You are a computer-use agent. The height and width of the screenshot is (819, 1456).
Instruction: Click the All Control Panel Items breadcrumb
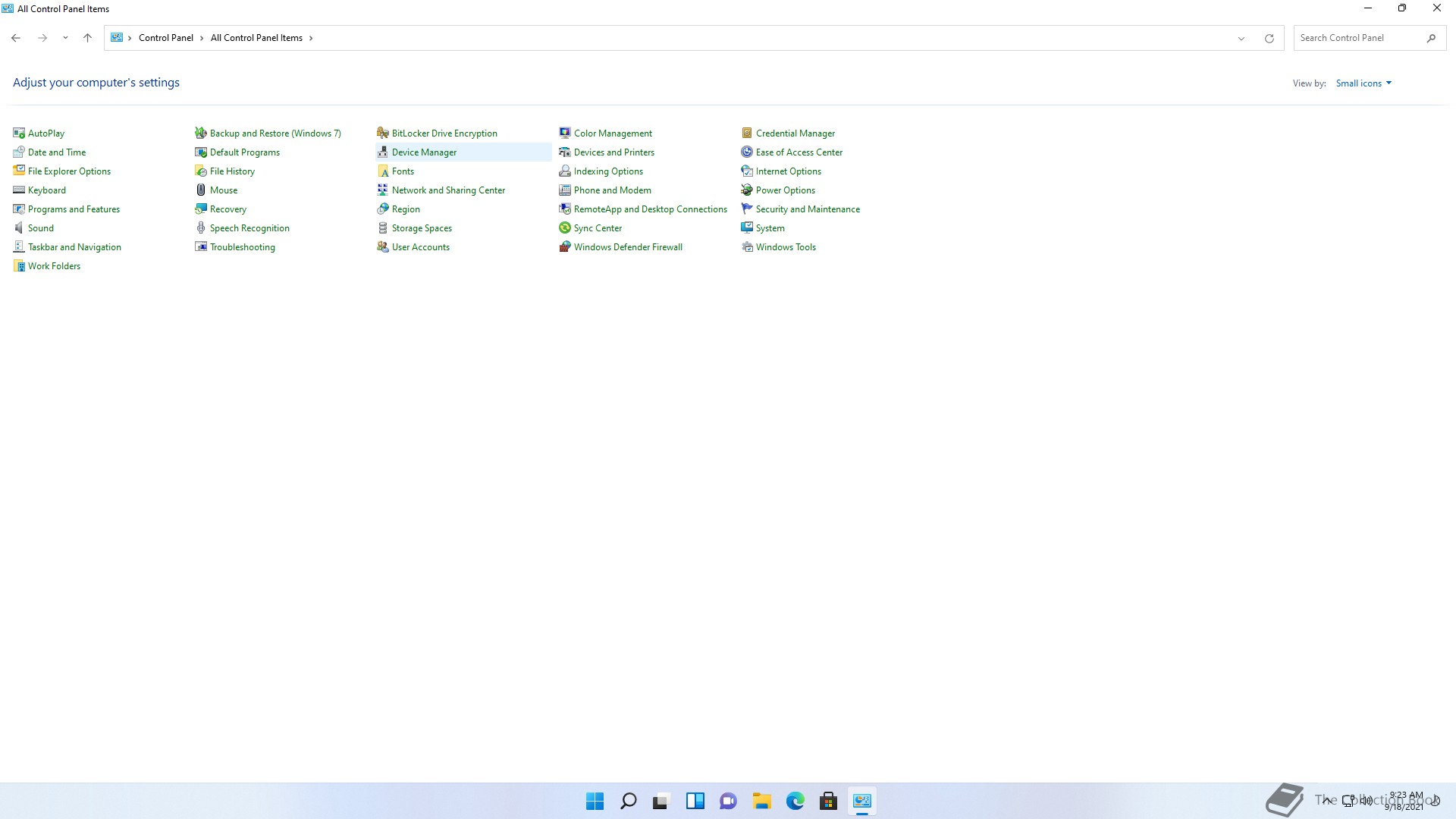point(256,38)
